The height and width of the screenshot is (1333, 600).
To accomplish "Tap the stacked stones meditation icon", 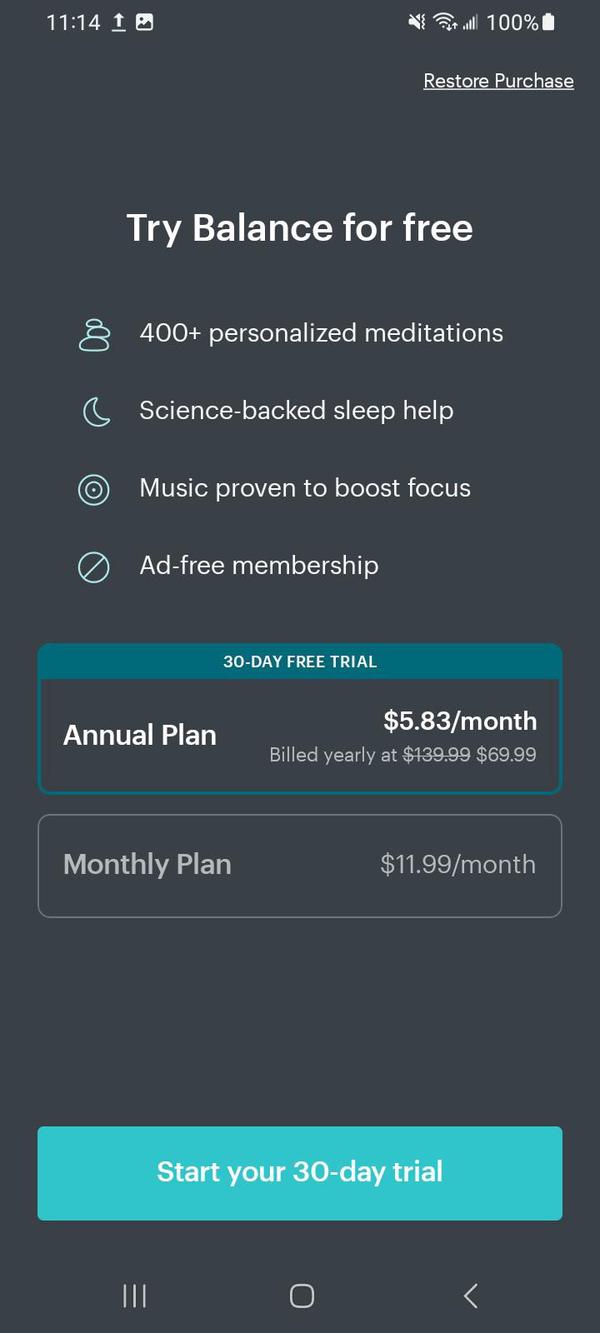I will [94, 335].
